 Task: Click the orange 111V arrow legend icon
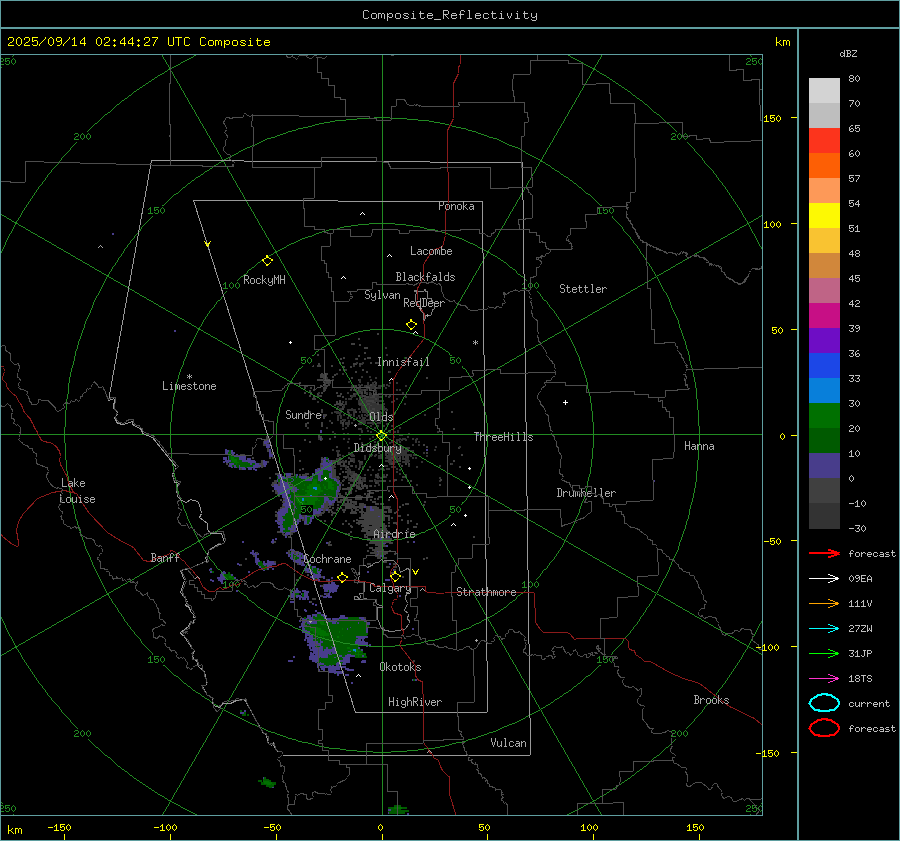click(824, 603)
